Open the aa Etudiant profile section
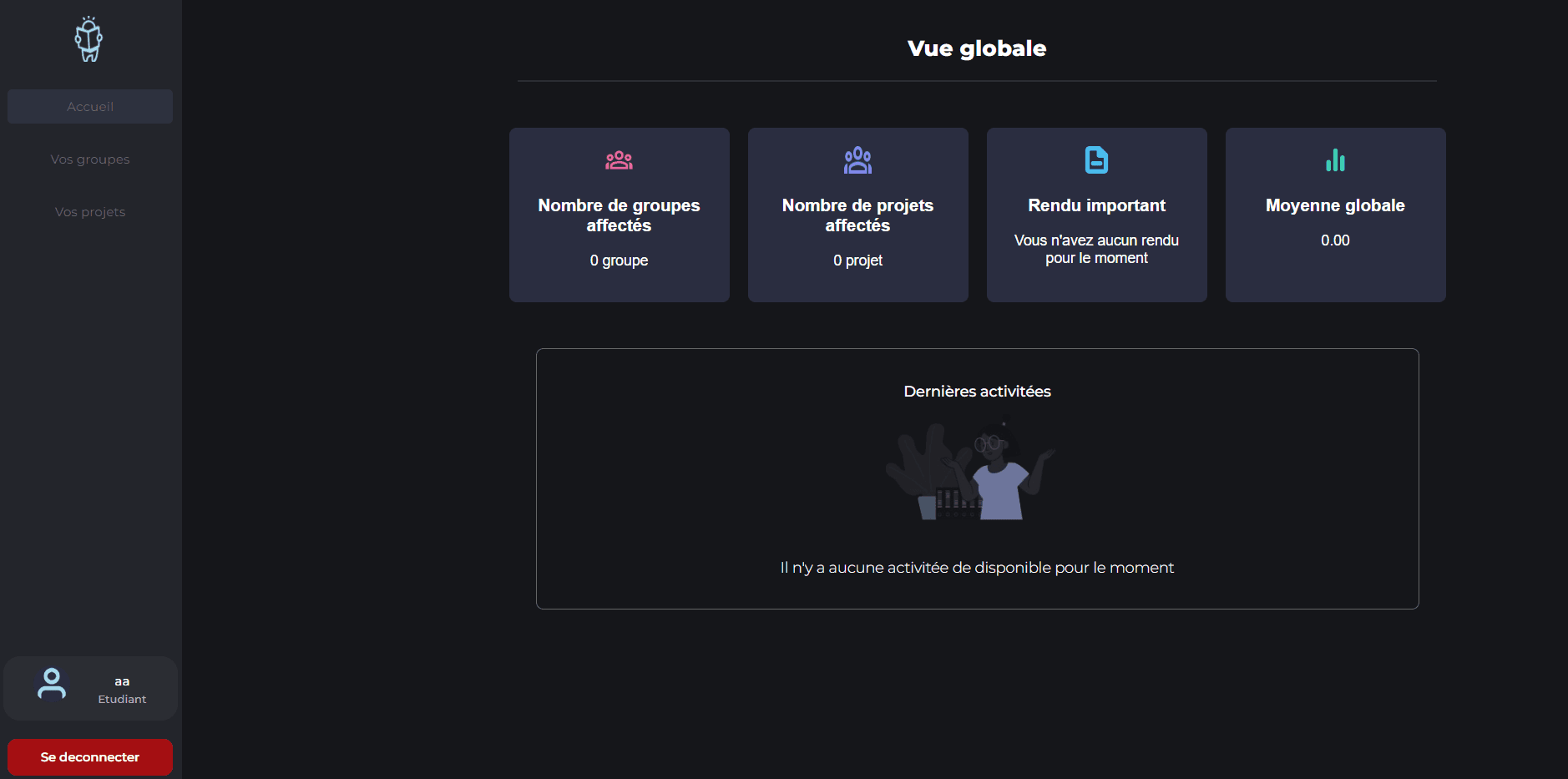 click(89, 687)
